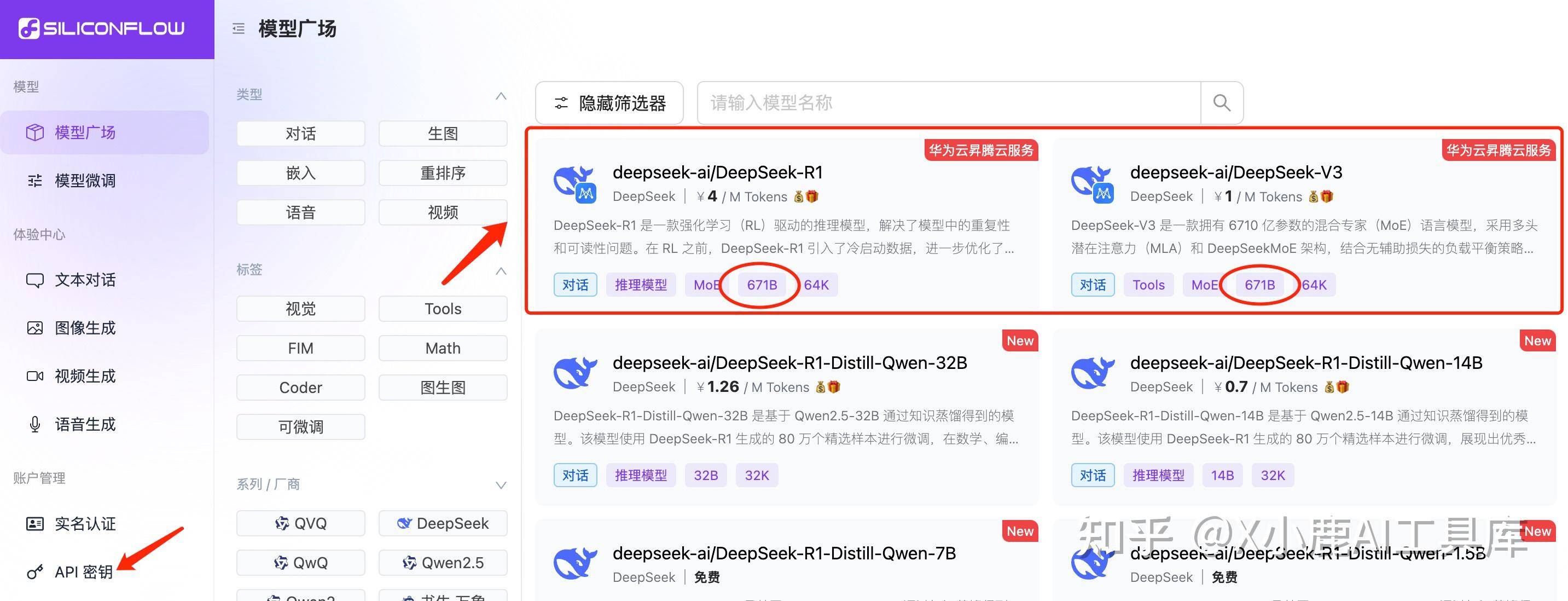1568x601 pixels.
Task: Click the SiliconFlow logo
Action: click(101, 28)
